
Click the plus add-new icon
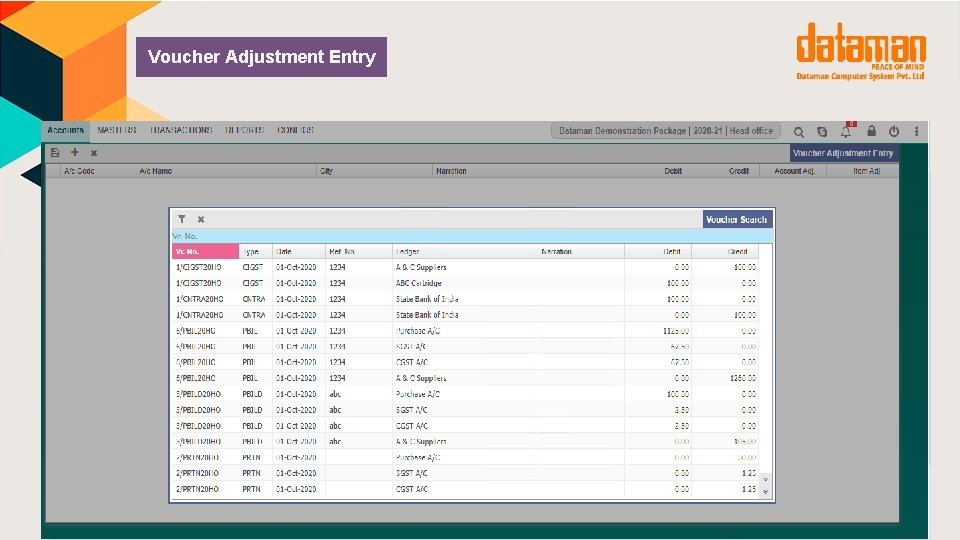point(75,152)
